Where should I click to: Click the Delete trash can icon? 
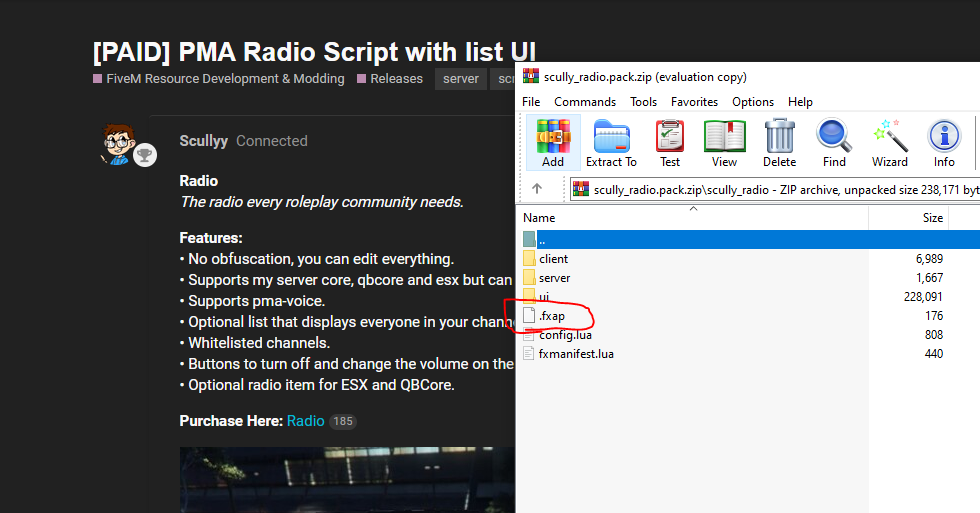779,143
